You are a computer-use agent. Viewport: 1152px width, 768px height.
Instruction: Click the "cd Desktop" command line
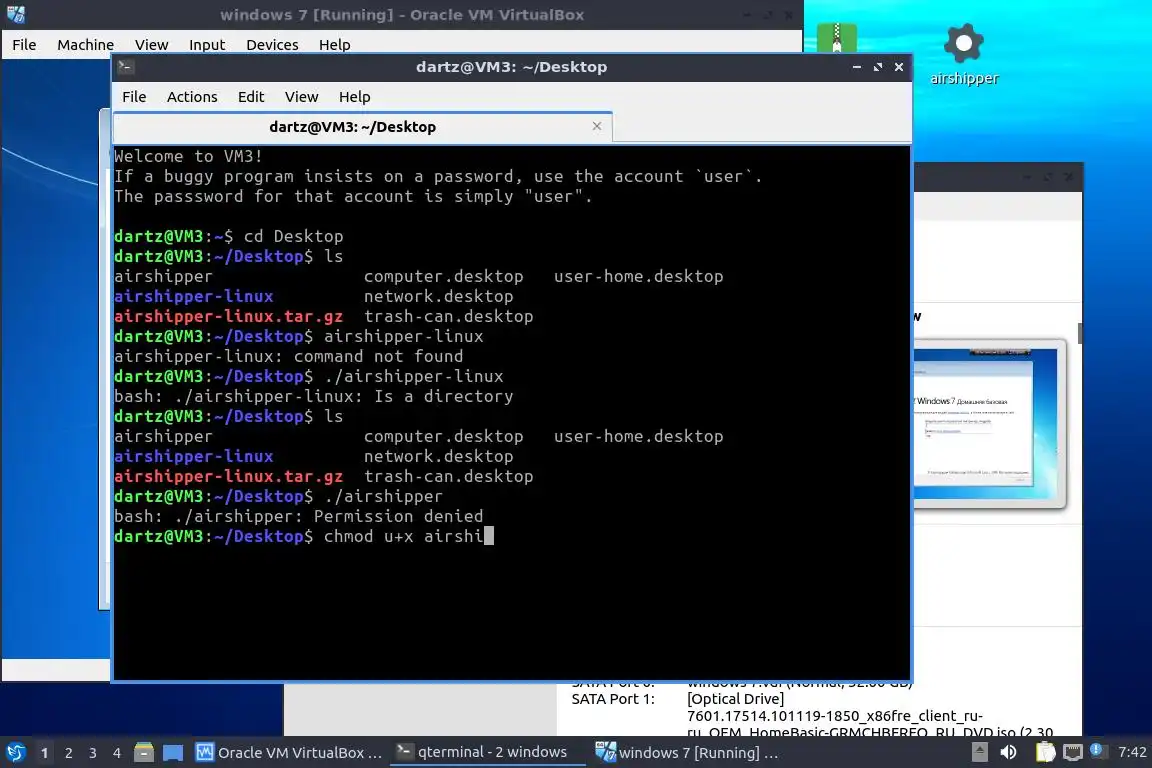[x=228, y=237]
